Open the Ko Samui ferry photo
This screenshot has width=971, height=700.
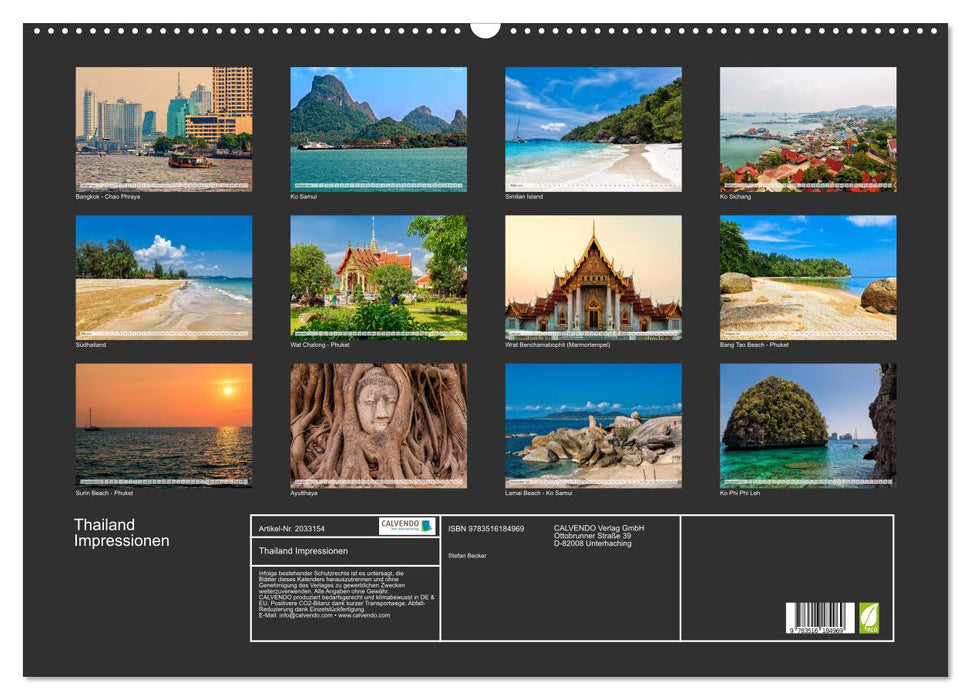pyautogui.click(x=379, y=128)
